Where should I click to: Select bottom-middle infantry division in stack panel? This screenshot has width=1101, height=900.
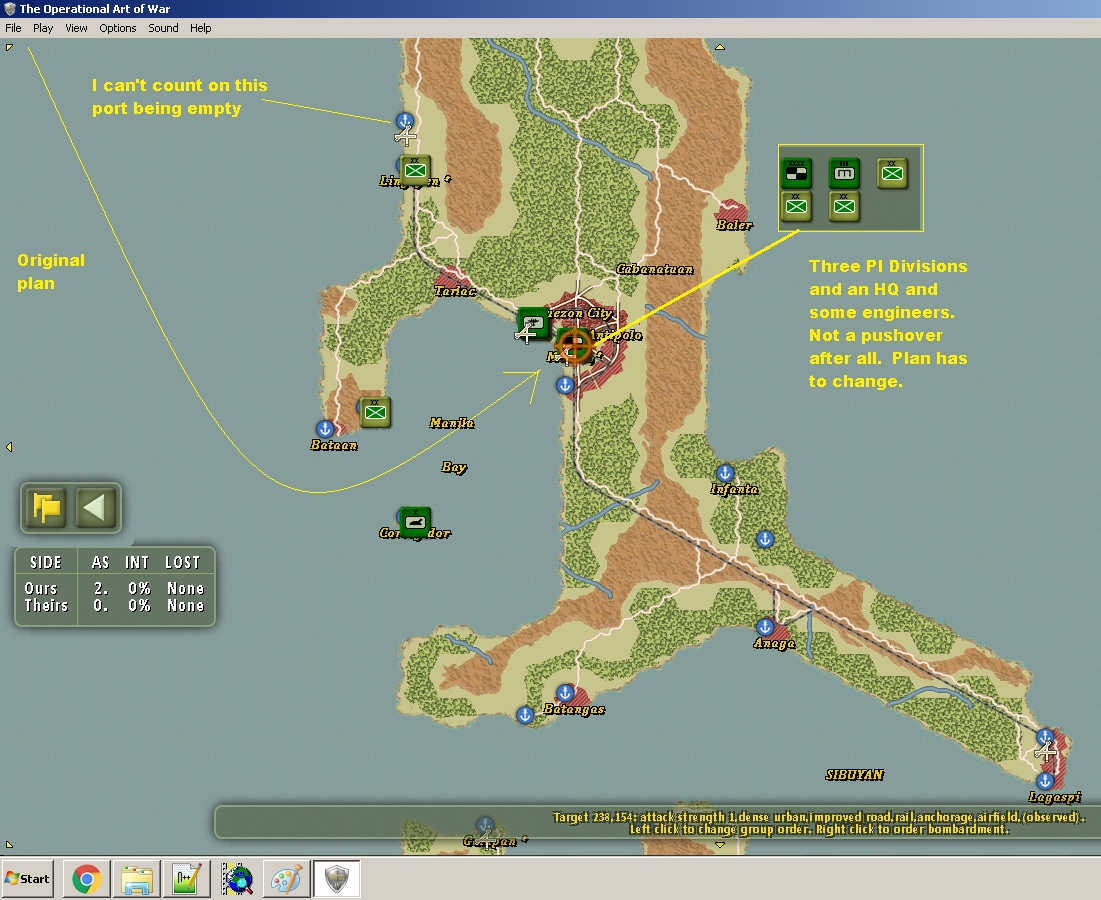coord(844,207)
